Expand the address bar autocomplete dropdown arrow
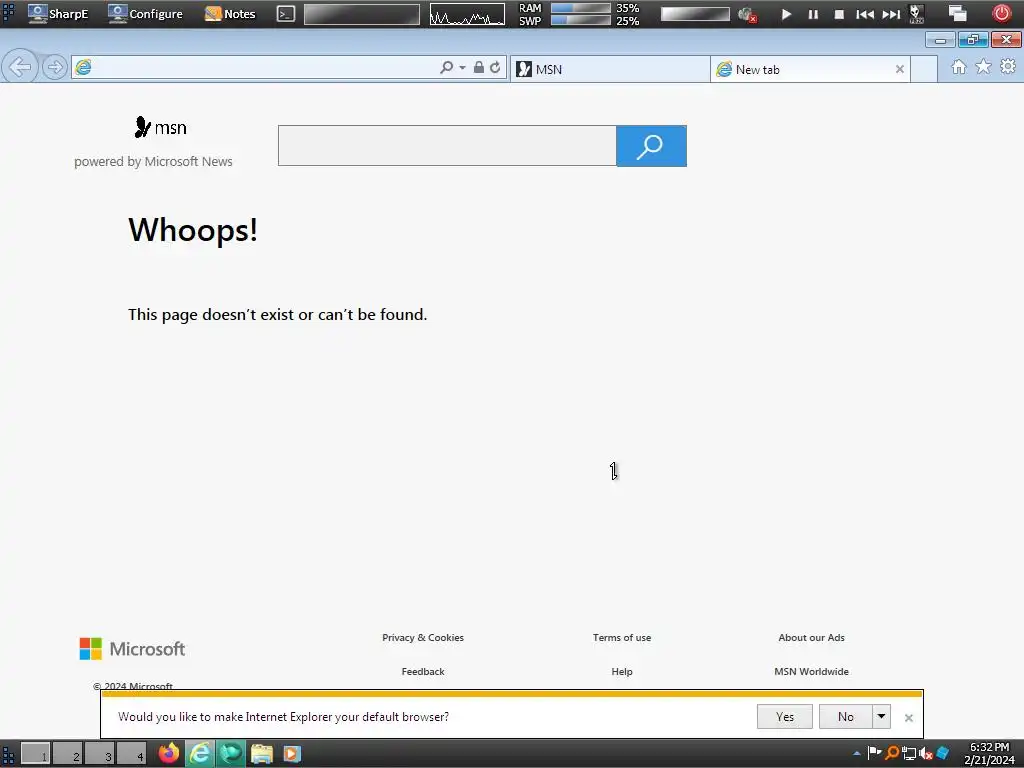 point(462,67)
